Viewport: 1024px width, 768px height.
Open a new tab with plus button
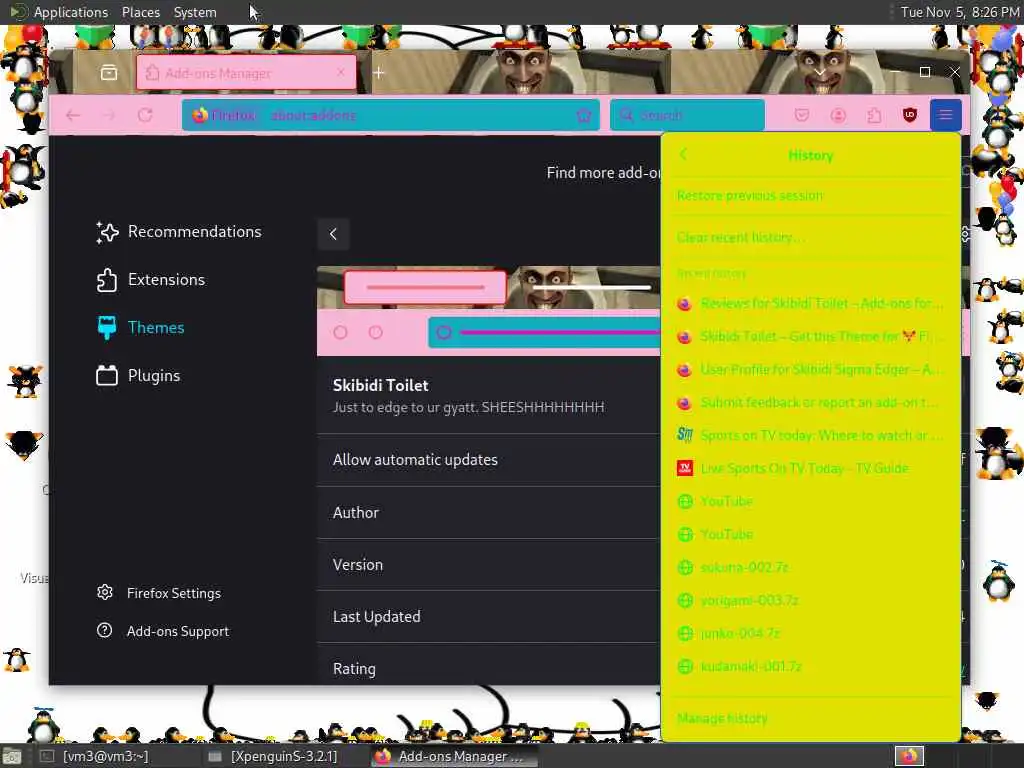click(x=379, y=72)
